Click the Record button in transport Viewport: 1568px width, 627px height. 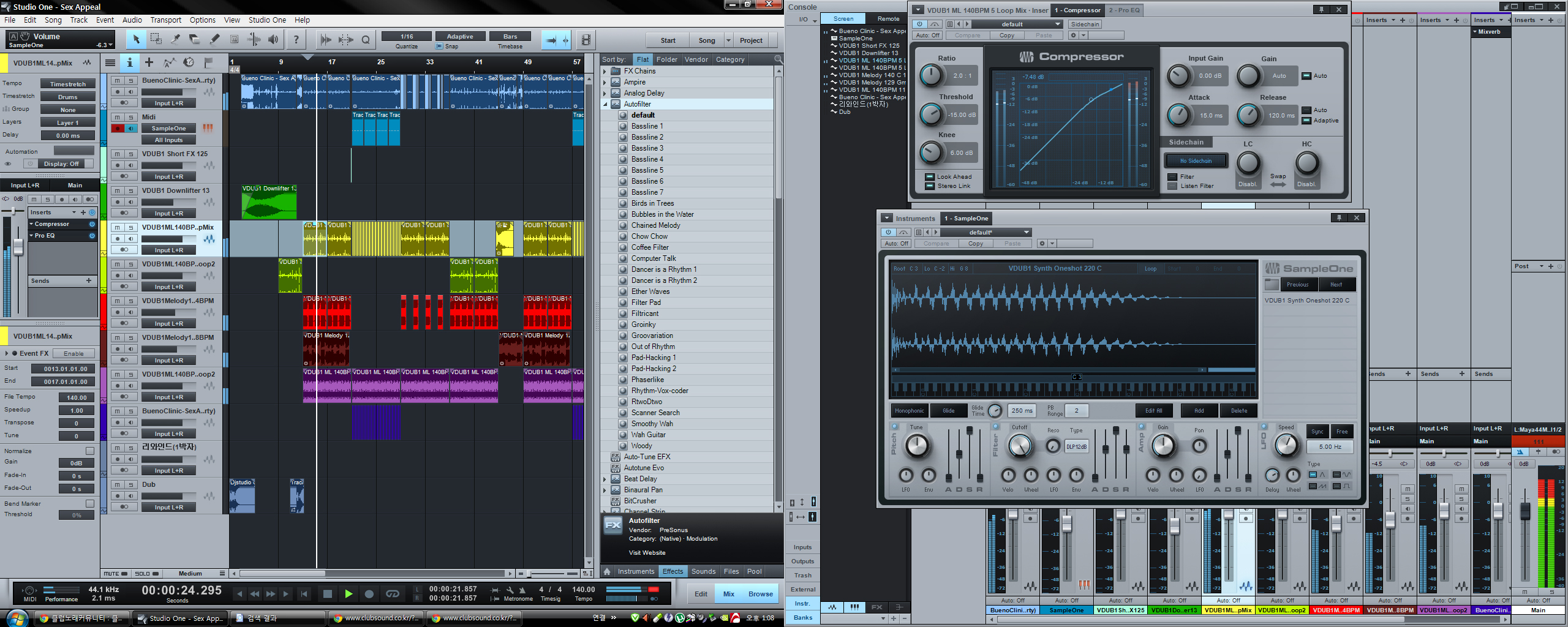(x=369, y=593)
